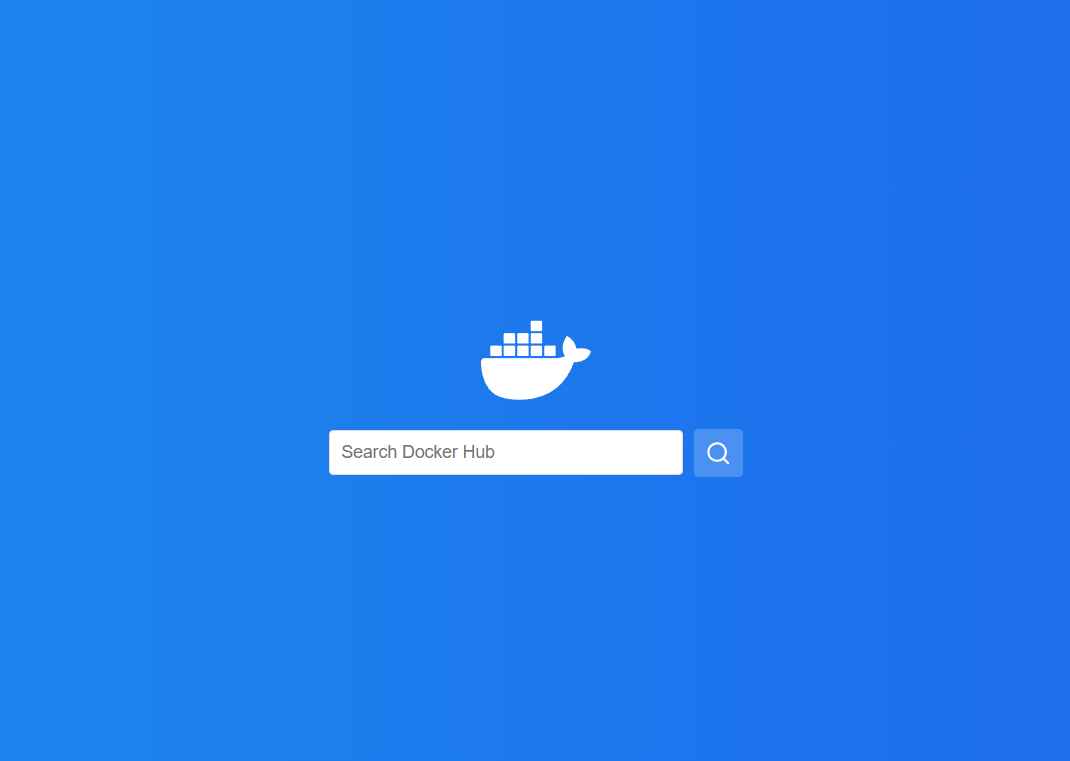Viewport: 1070px width, 761px height.
Task: Click the "Search Docker Hub" placeholder text
Action: (x=418, y=452)
